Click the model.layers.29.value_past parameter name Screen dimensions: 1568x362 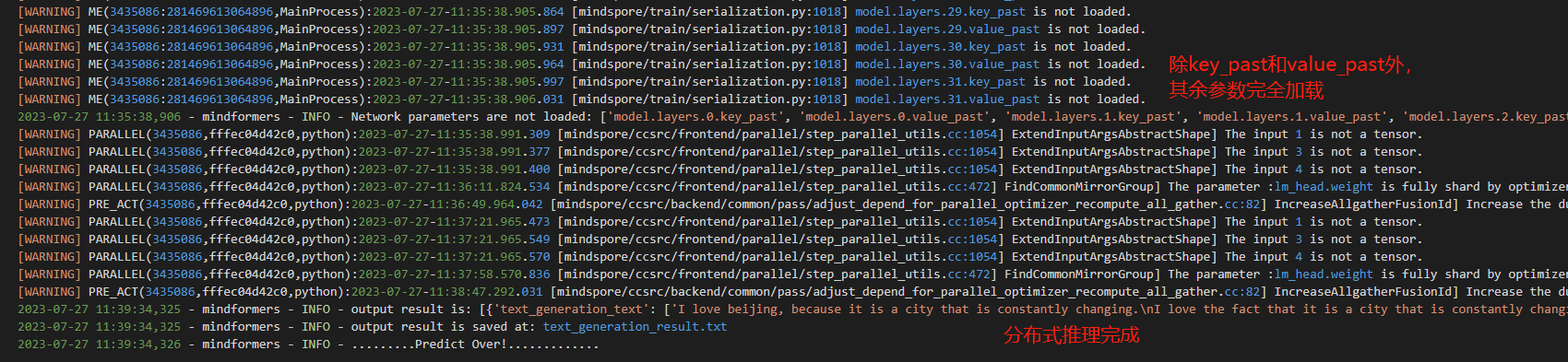tap(947, 29)
